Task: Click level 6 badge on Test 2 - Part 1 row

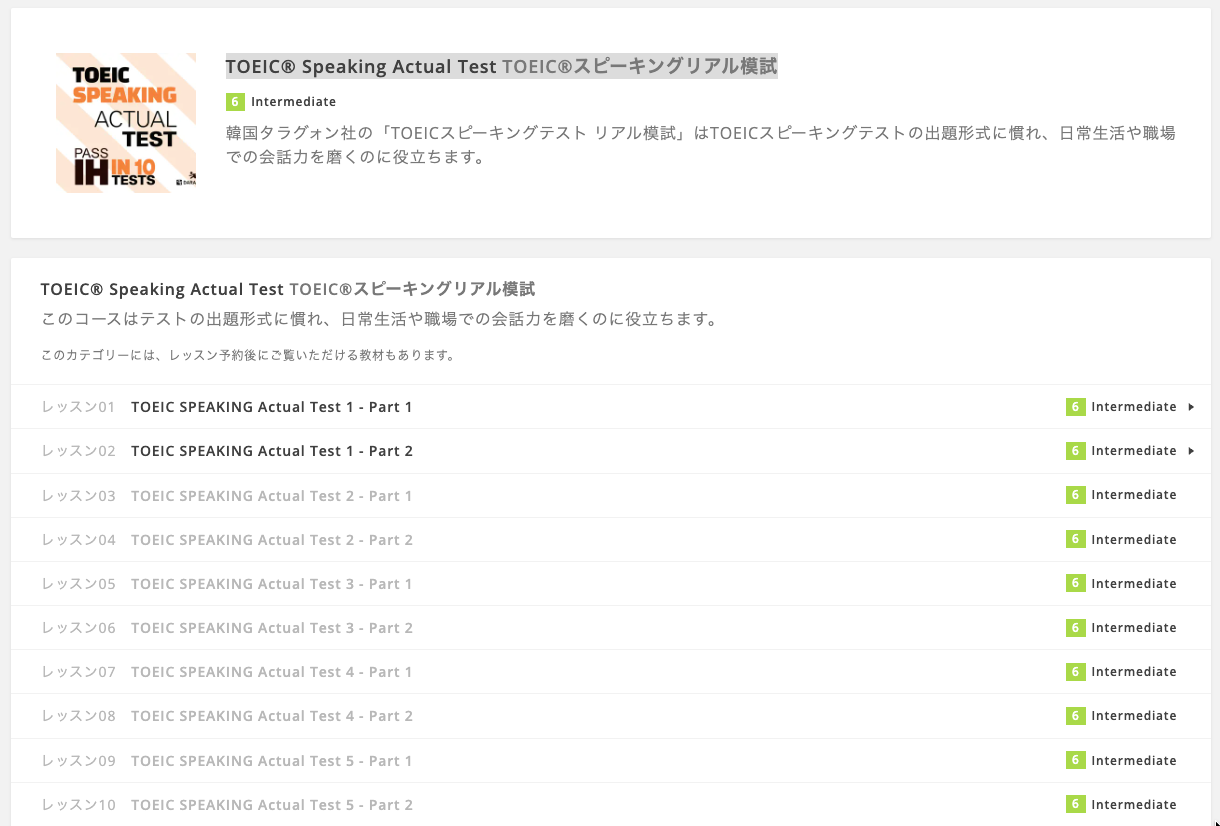Action: (1075, 495)
